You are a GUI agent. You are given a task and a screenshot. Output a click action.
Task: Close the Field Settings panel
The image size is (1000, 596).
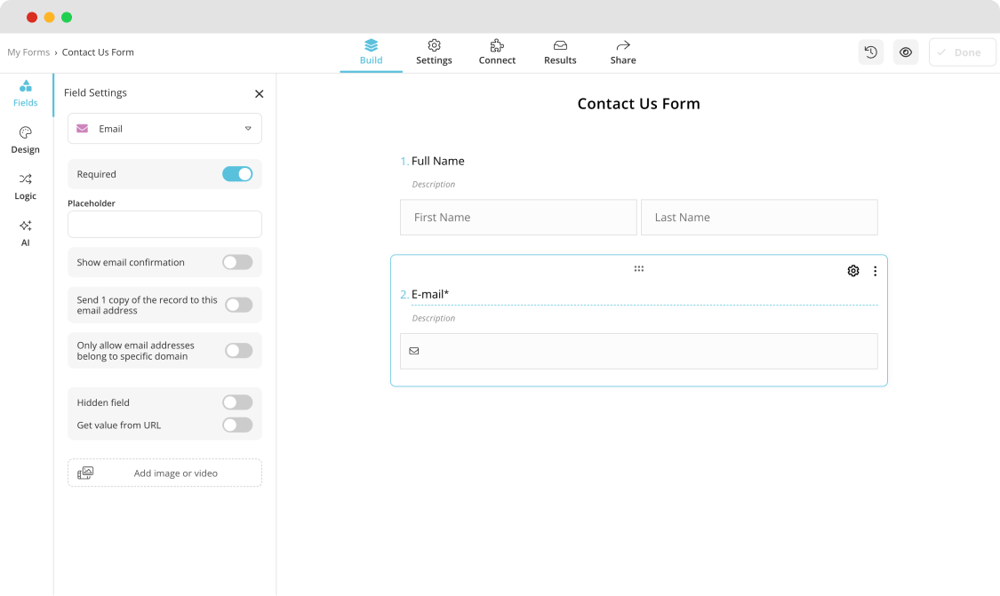coord(259,94)
